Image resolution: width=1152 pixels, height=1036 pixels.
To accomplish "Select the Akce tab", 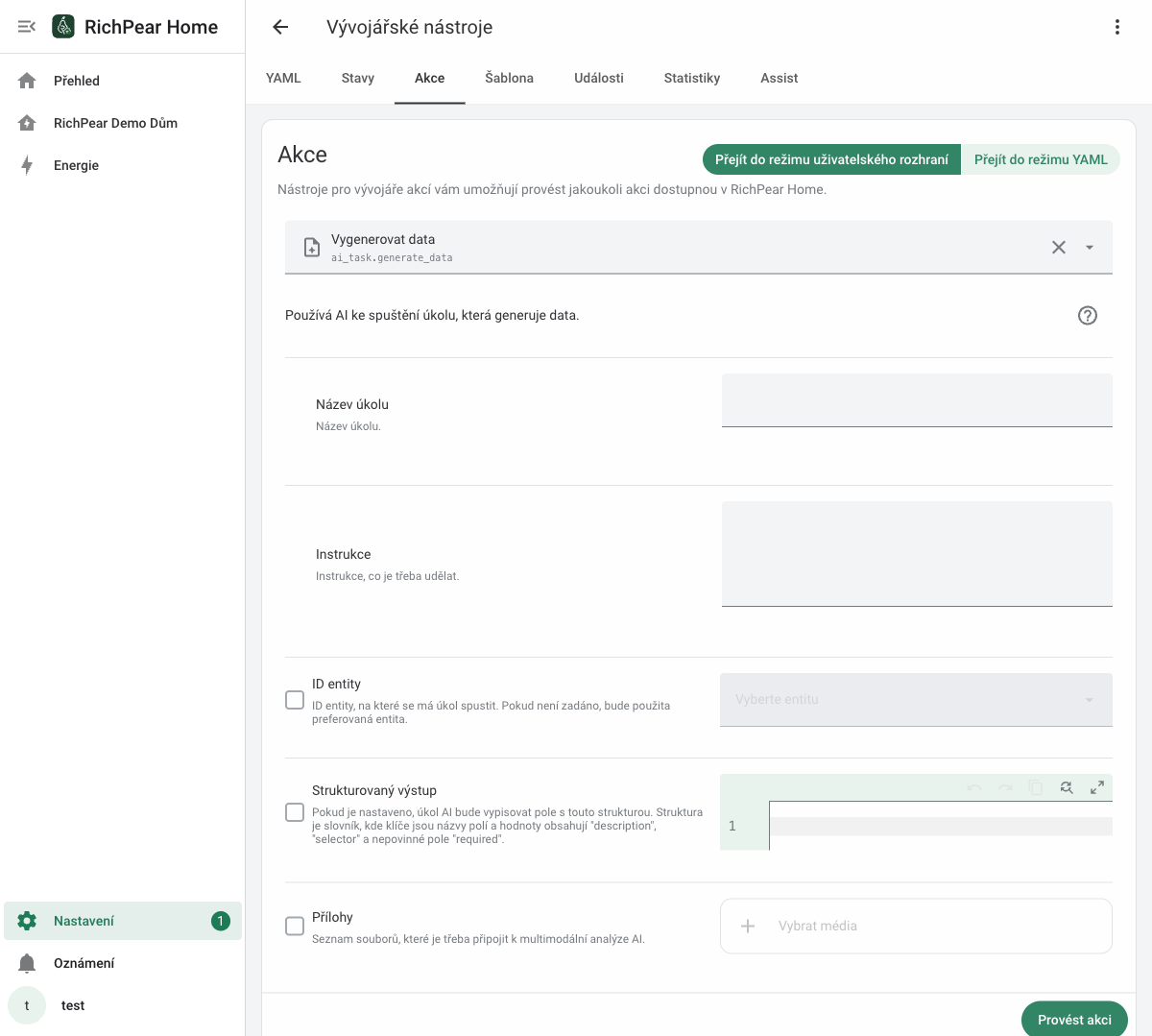I will click(430, 79).
